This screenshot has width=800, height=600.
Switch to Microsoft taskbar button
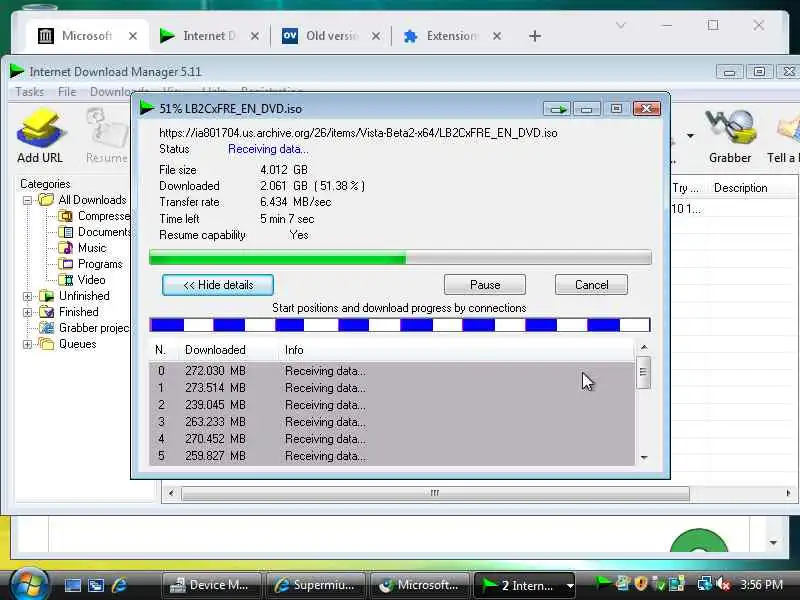(x=420, y=585)
